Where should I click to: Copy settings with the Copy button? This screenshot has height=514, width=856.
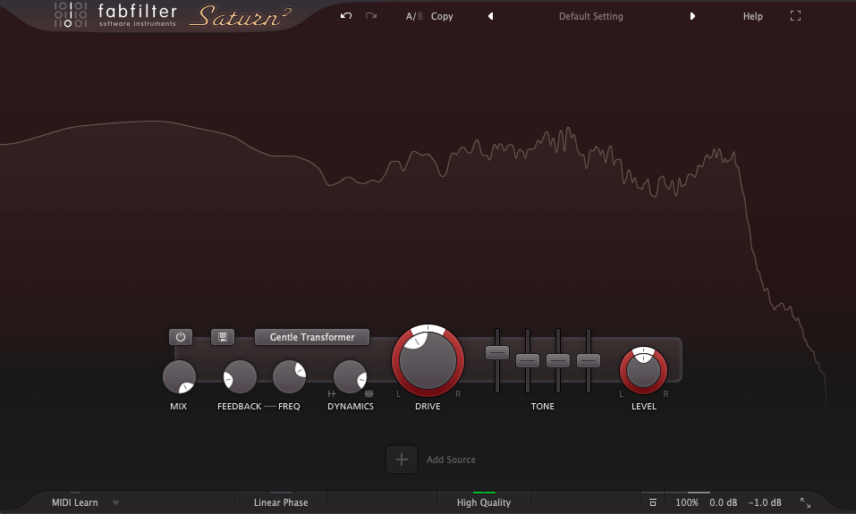pyautogui.click(x=442, y=16)
